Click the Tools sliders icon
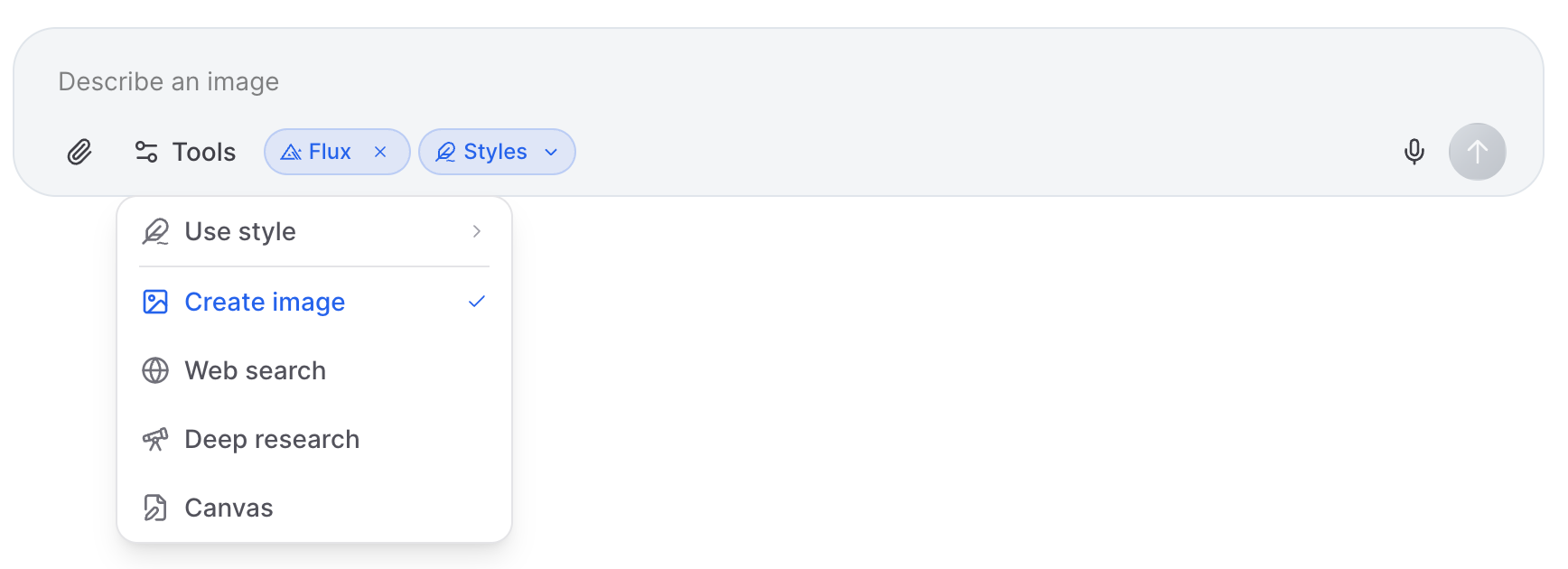The image size is (1568, 569). pyautogui.click(x=146, y=152)
